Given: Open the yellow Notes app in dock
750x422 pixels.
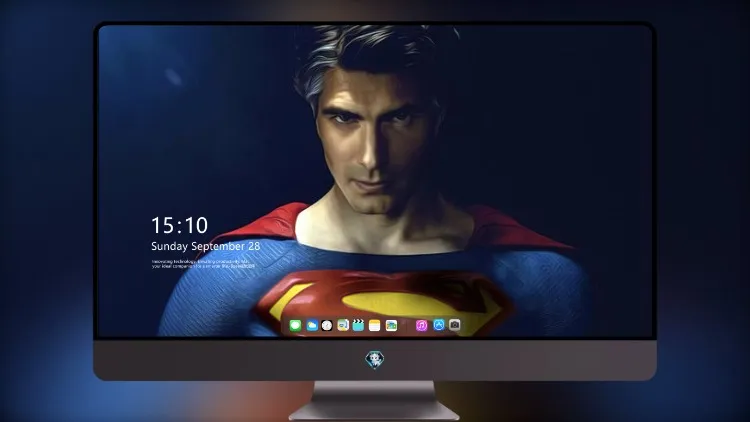Looking at the screenshot, I should click(375, 326).
